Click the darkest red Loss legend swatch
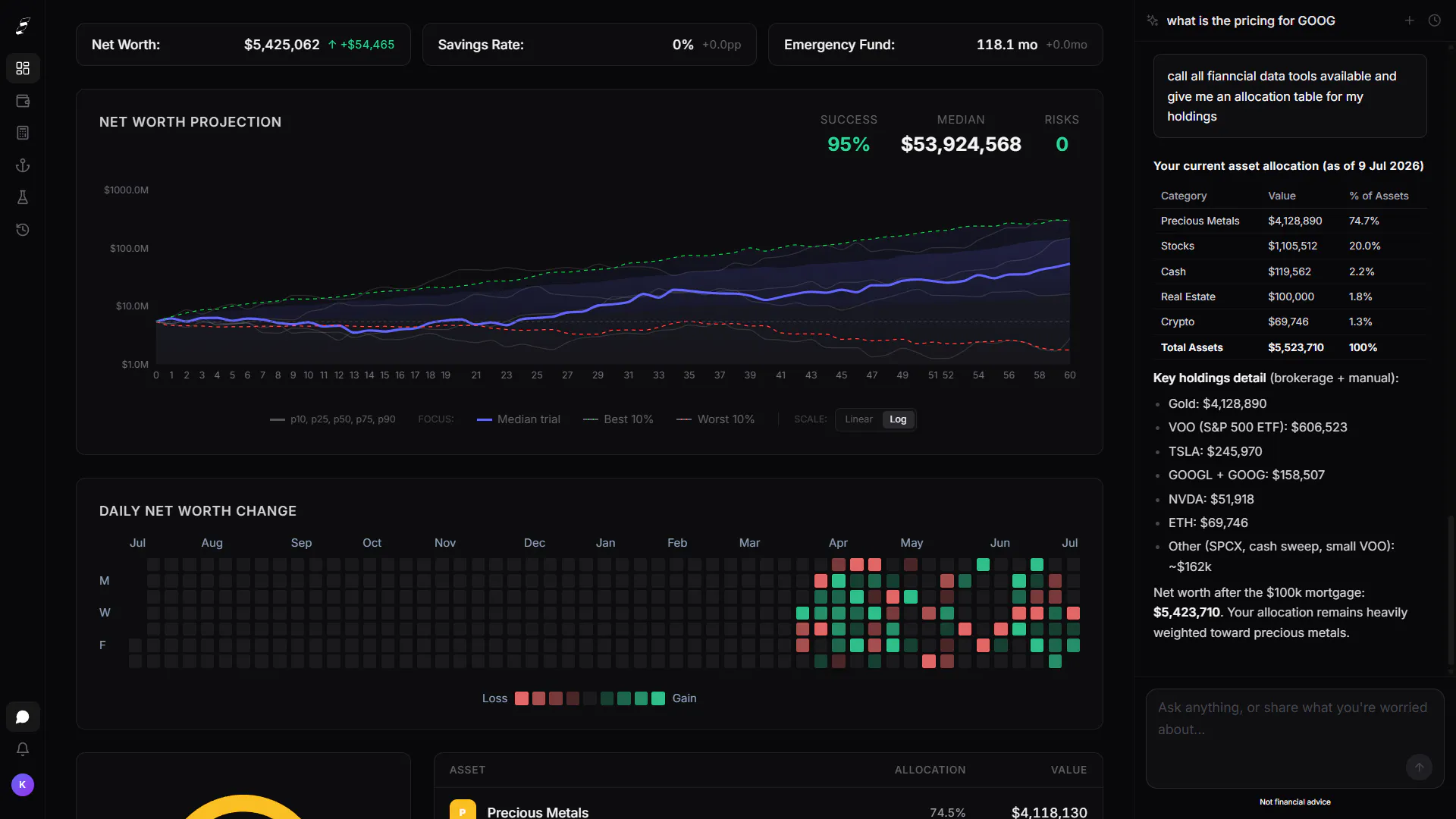 [573, 698]
